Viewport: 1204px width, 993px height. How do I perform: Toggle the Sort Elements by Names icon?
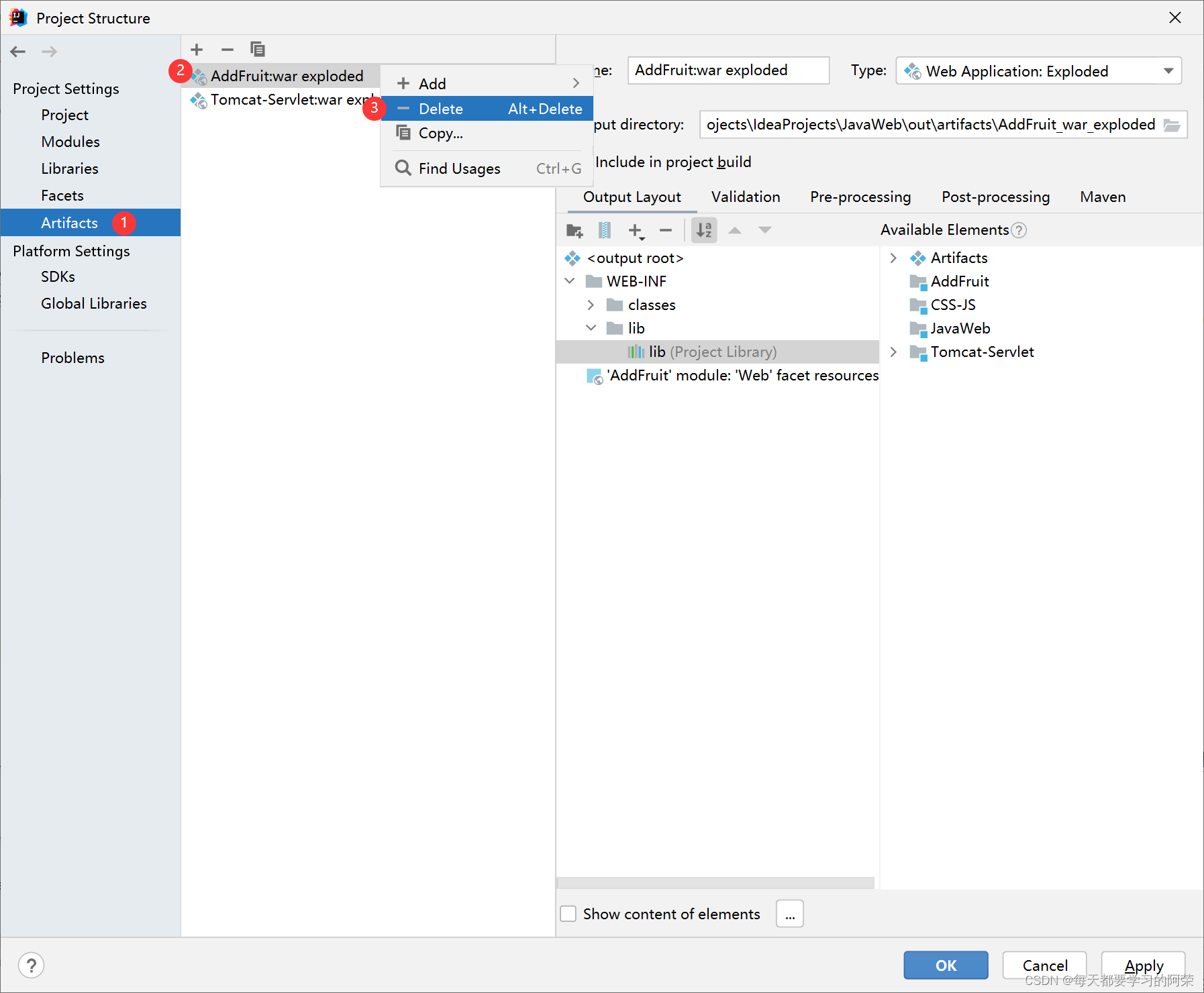click(704, 230)
